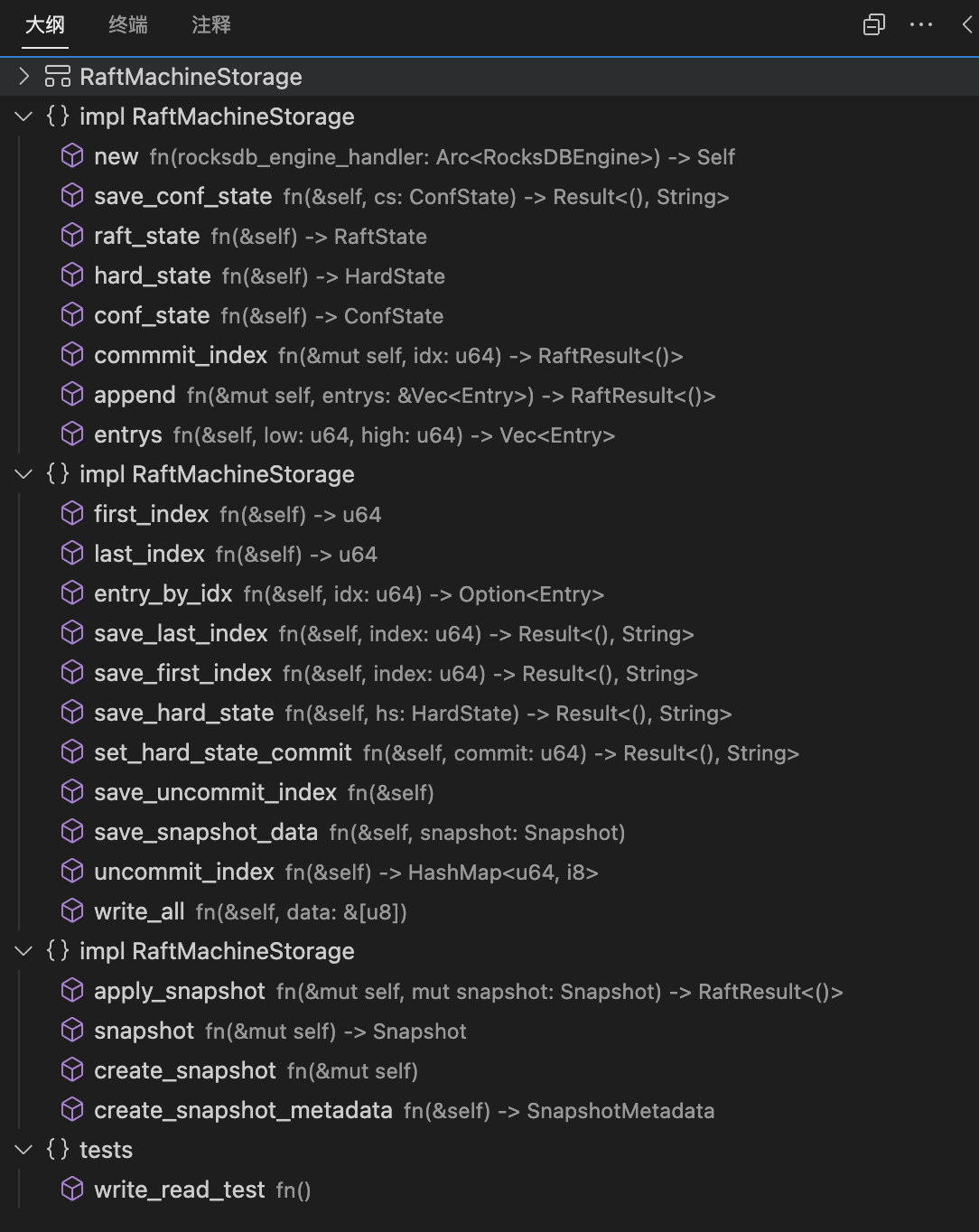This screenshot has width=979, height=1232.
Task: Click the method icon beside write_all
Action: point(72,911)
